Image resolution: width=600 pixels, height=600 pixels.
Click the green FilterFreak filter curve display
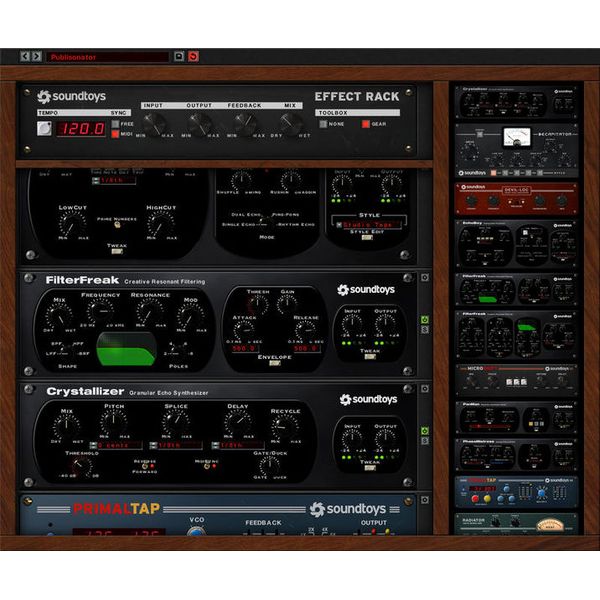[x=127, y=349]
